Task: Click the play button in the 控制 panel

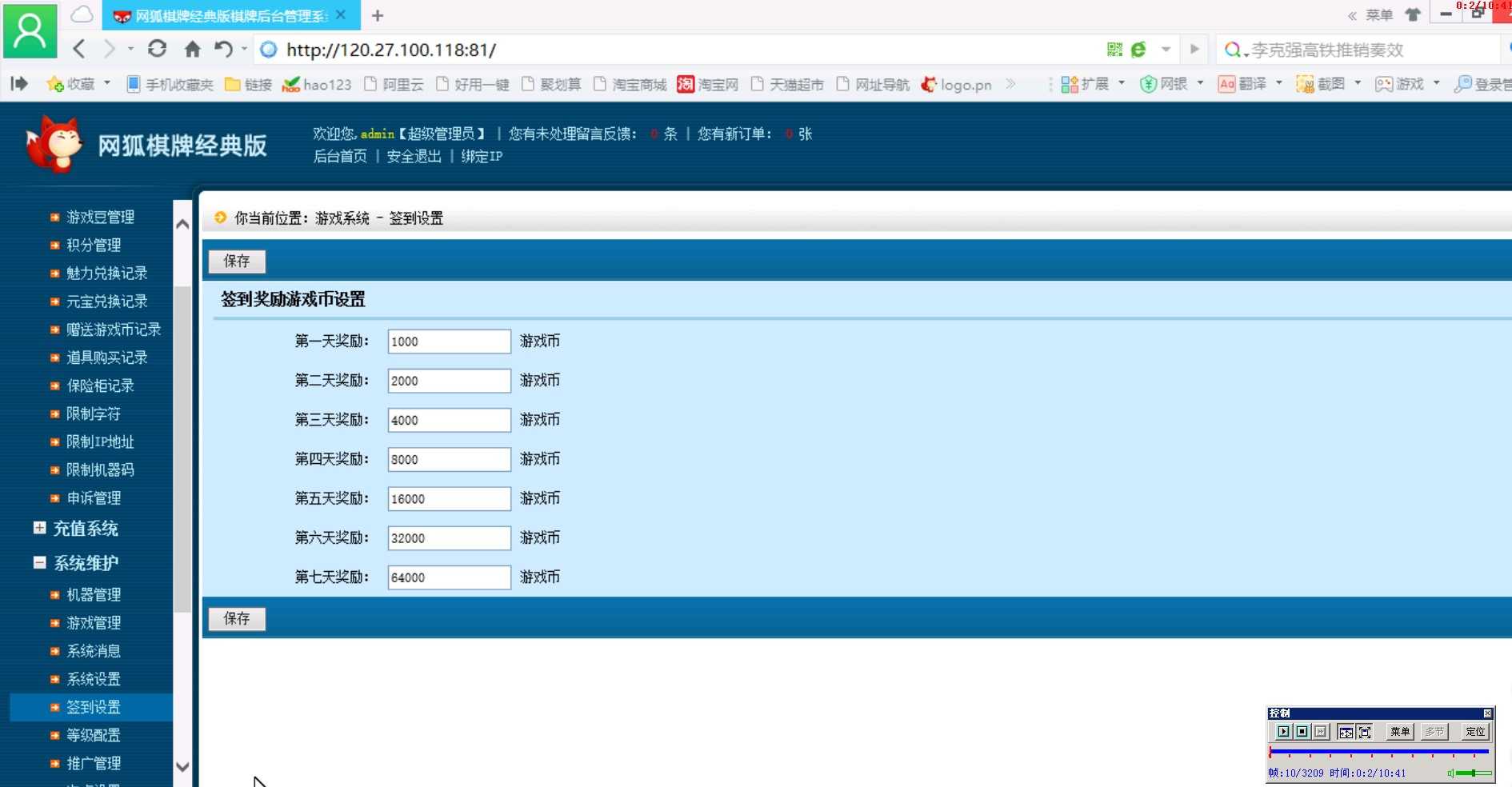Action: (x=1283, y=732)
